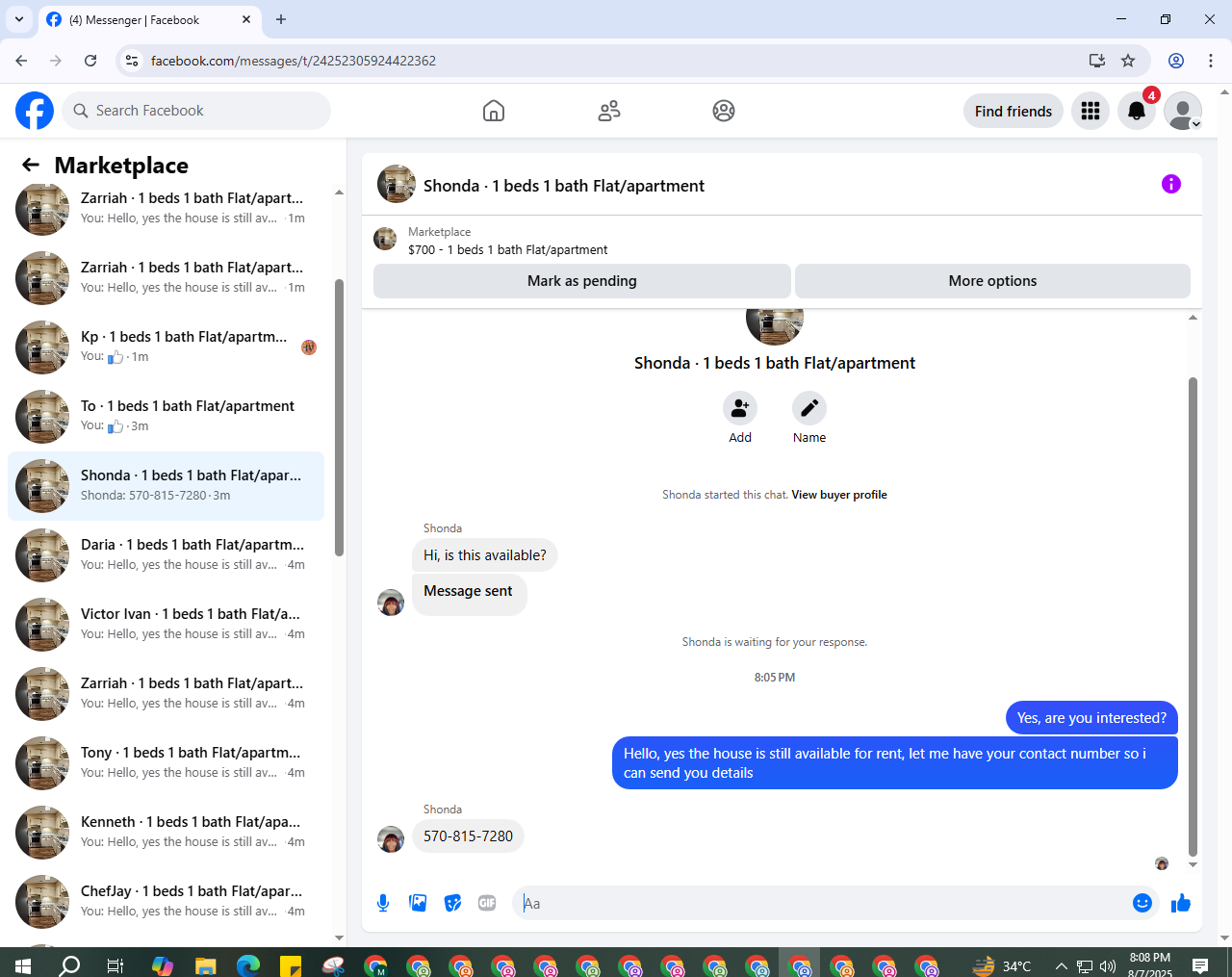The width and height of the screenshot is (1232, 977).
Task: Open the install app icon in address bar
Action: click(x=1097, y=61)
